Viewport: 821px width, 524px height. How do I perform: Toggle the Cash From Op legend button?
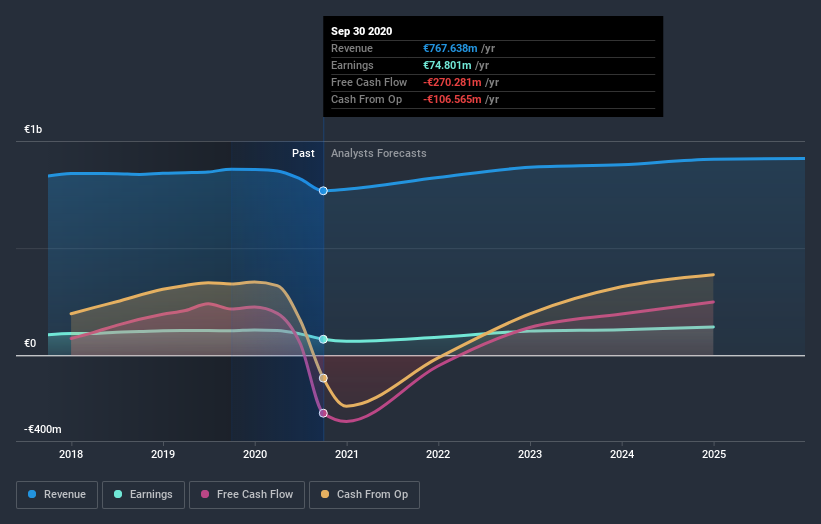point(364,495)
